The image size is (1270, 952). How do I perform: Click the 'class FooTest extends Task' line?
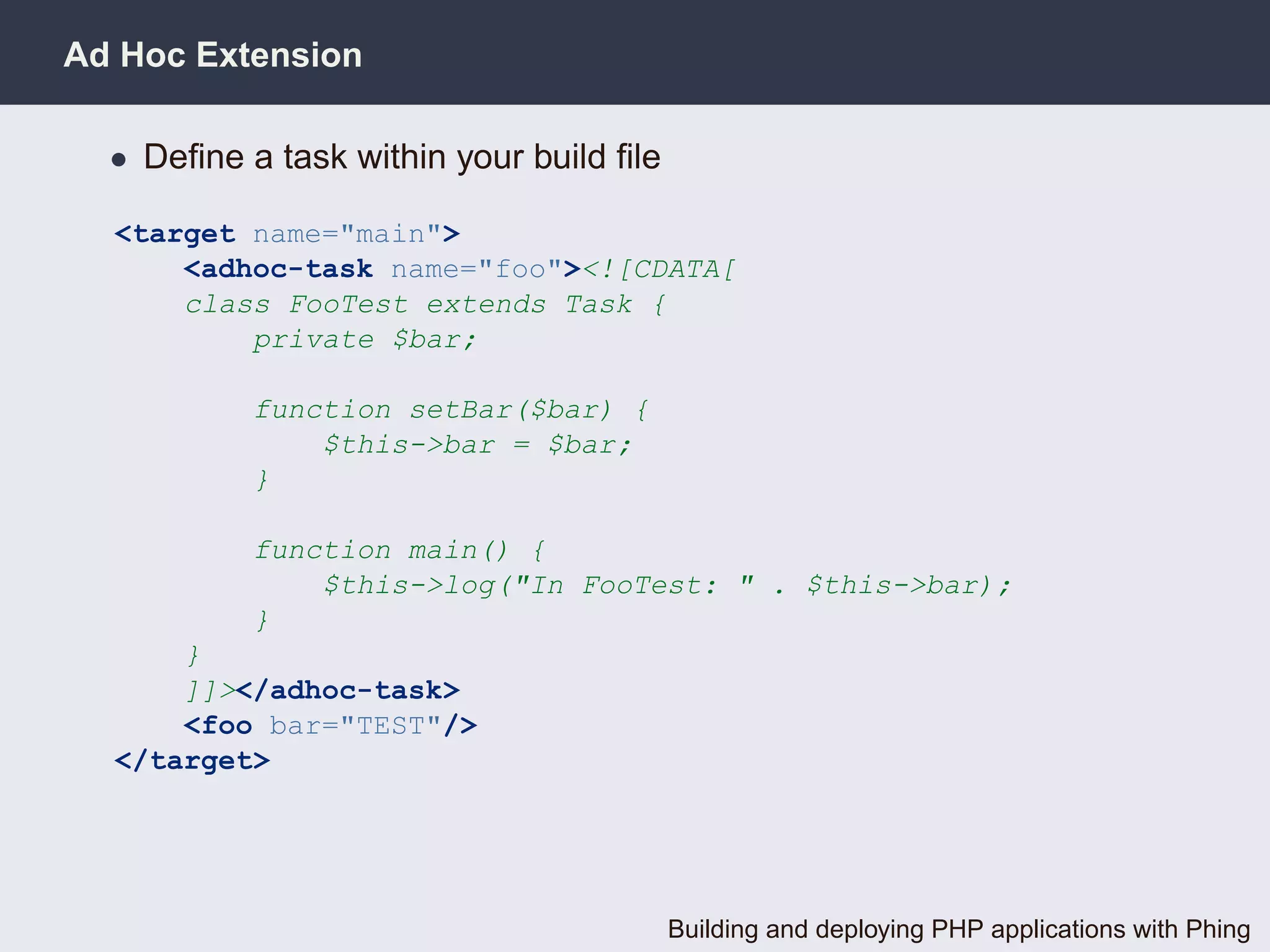click(x=425, y=305)
